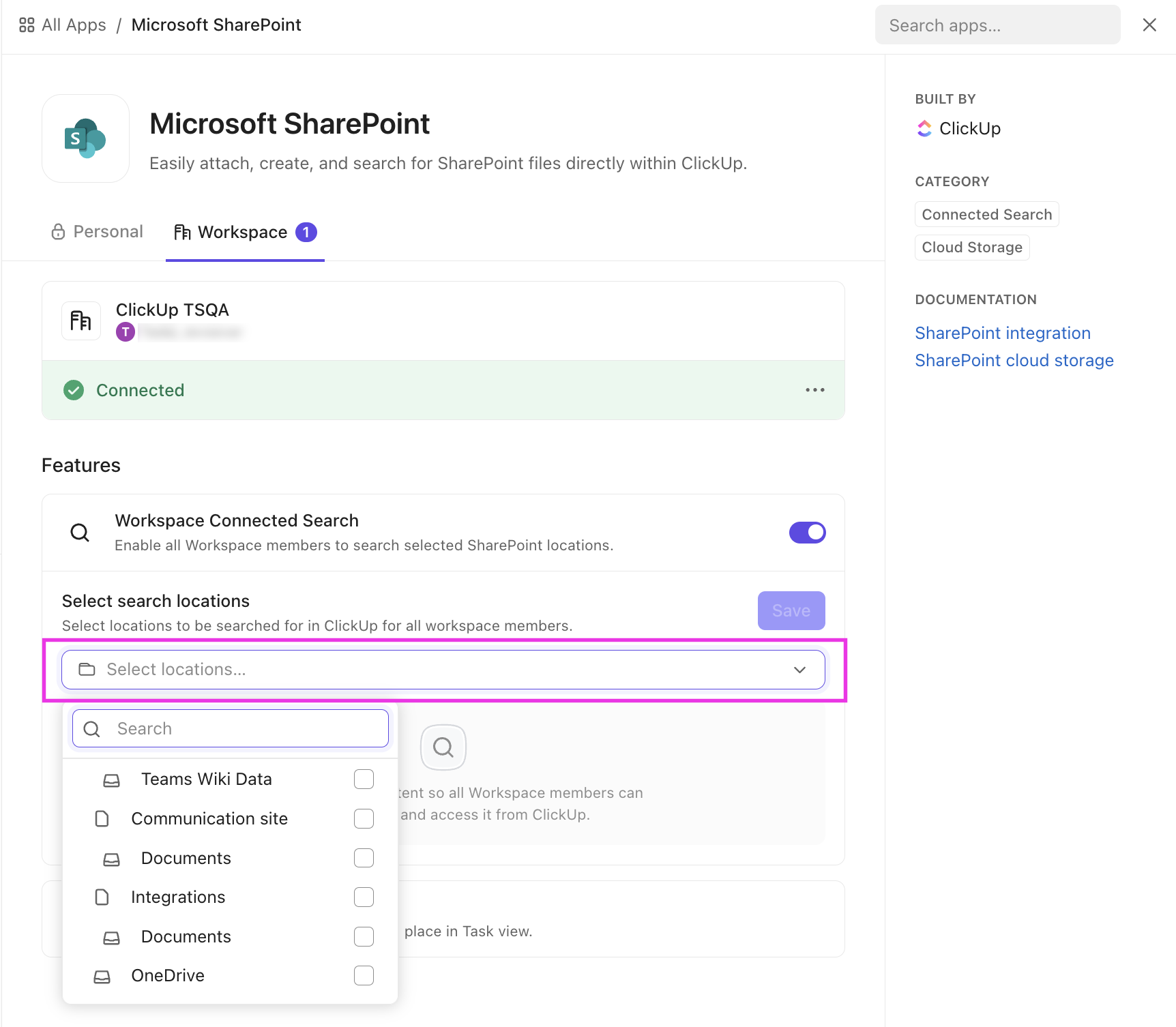Close the app detail panel with X

click(1149, 25)
